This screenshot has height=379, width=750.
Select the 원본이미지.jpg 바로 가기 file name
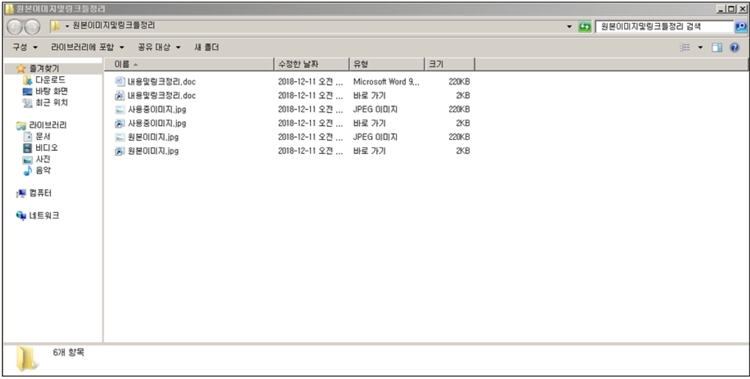click(x=153, y=151)
